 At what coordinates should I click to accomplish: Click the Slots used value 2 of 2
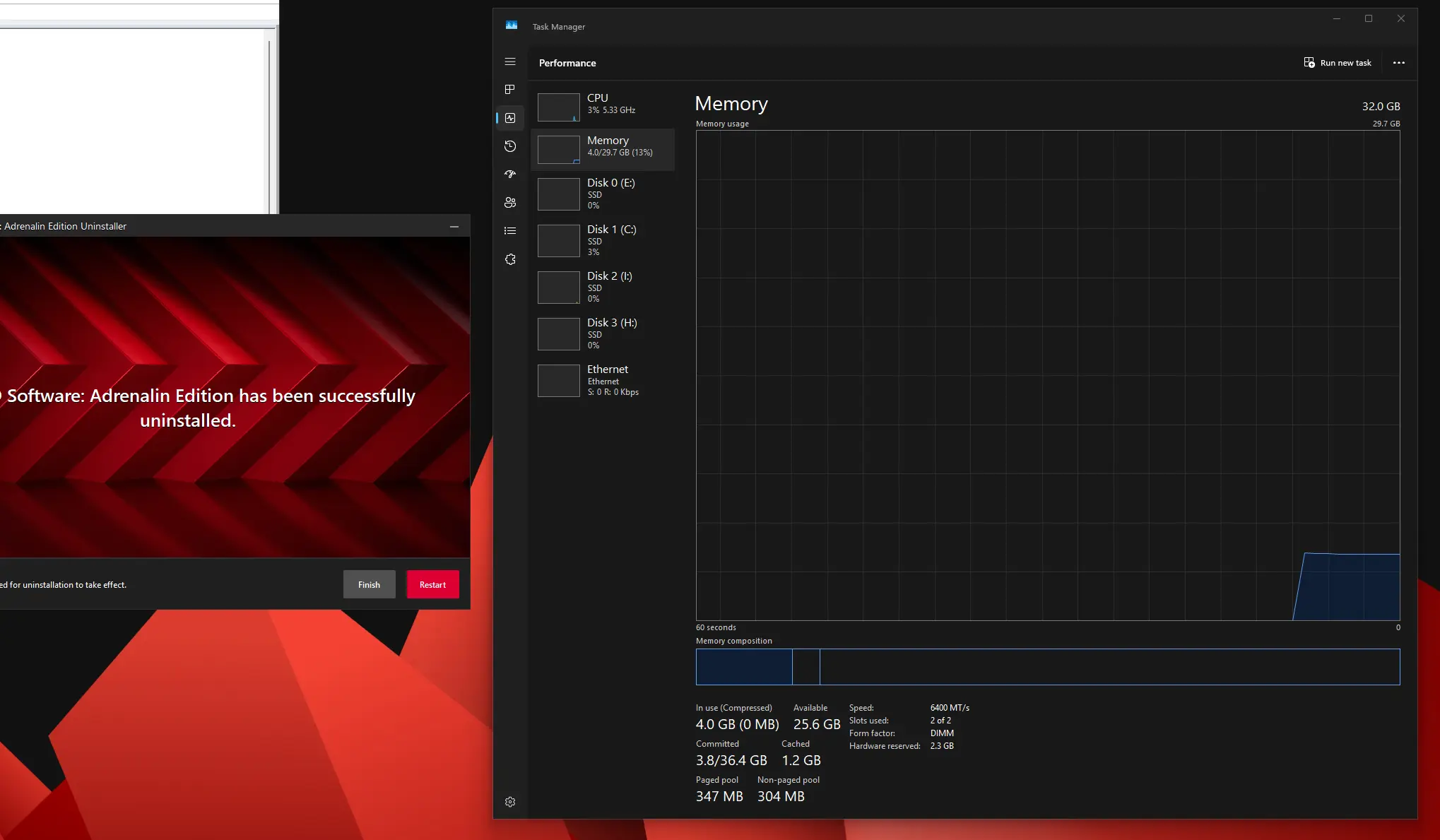coord(940,721)
